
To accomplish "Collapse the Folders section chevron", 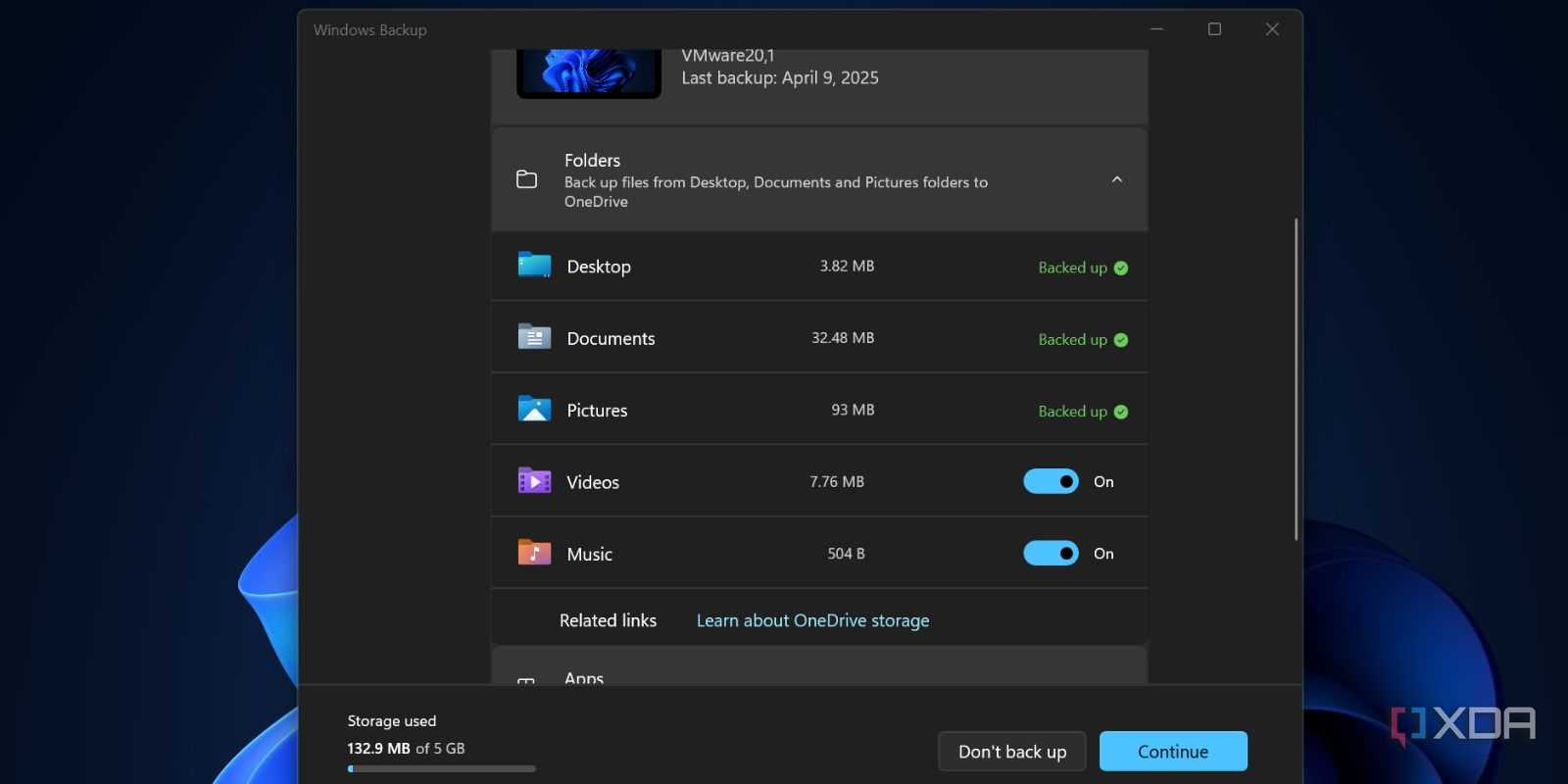I will coord(1117,179).
